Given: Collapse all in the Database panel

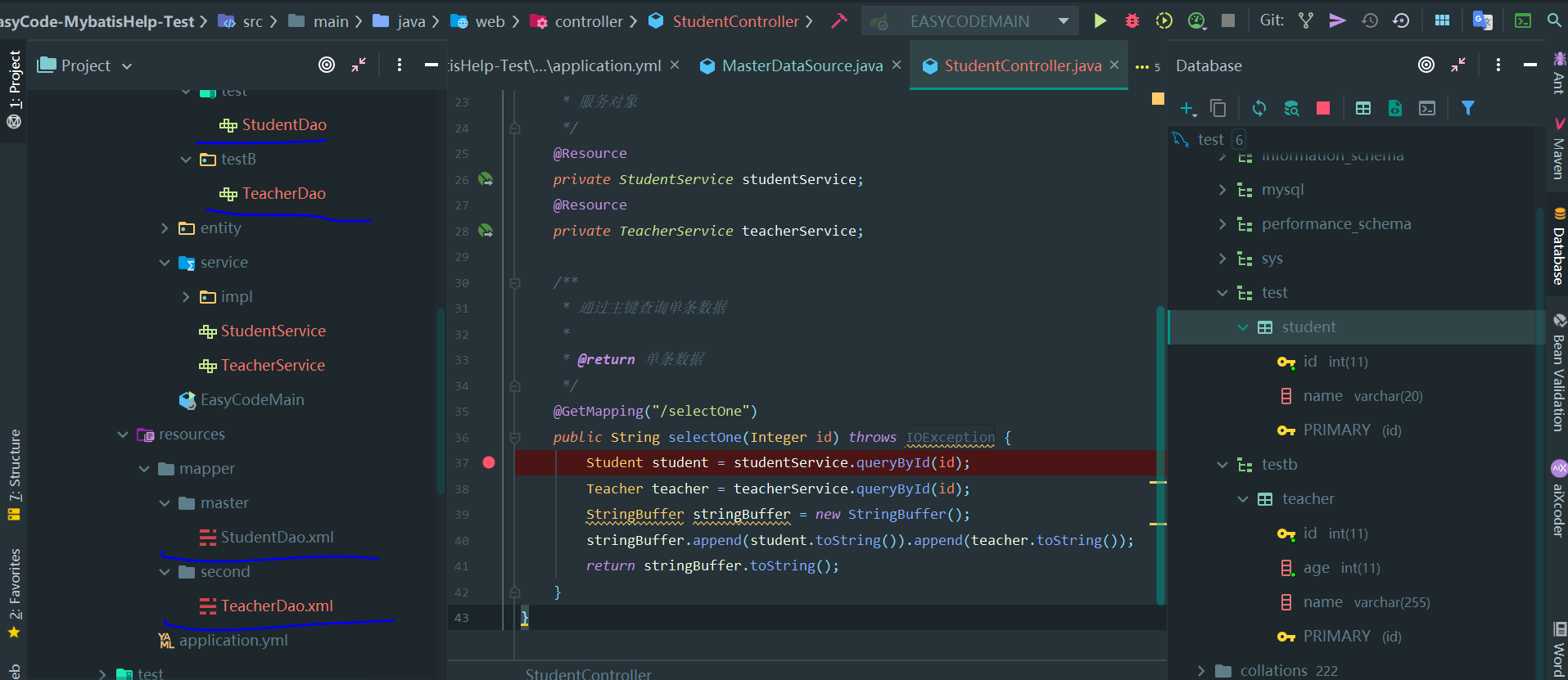Looking at the screenshot, I should 1458,65.
